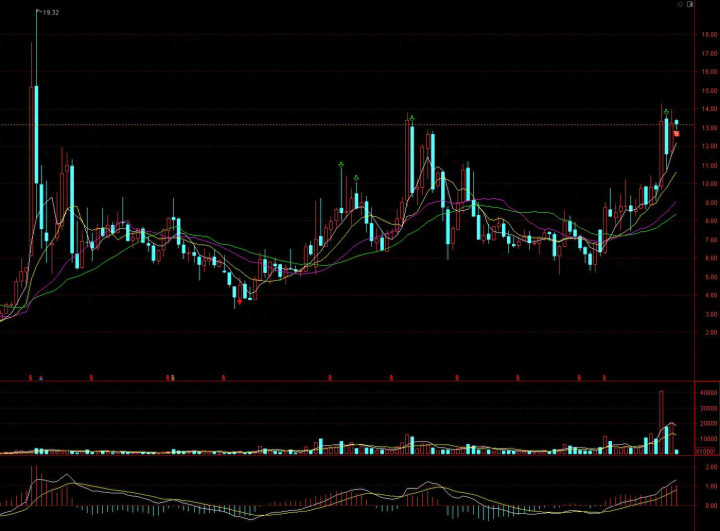Select the leftmost green up-arrow signal marker
Viewport: 720px width, 531px height.
341,164
